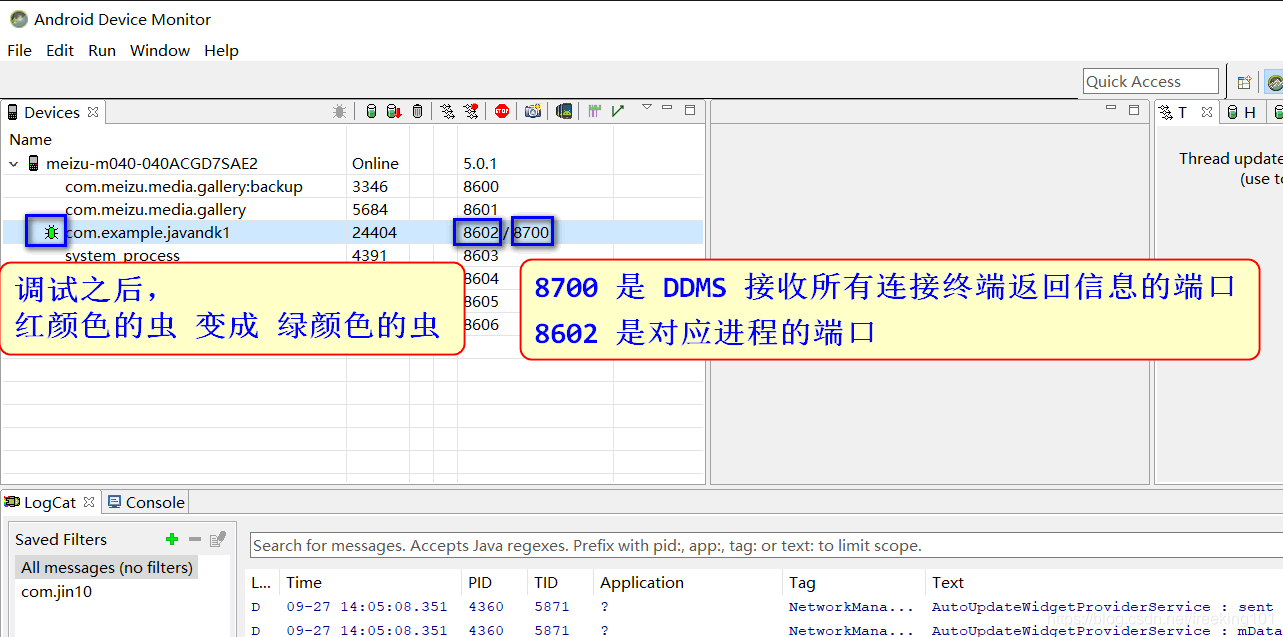Click the Capture system wide trace icon

click(594, 111)
